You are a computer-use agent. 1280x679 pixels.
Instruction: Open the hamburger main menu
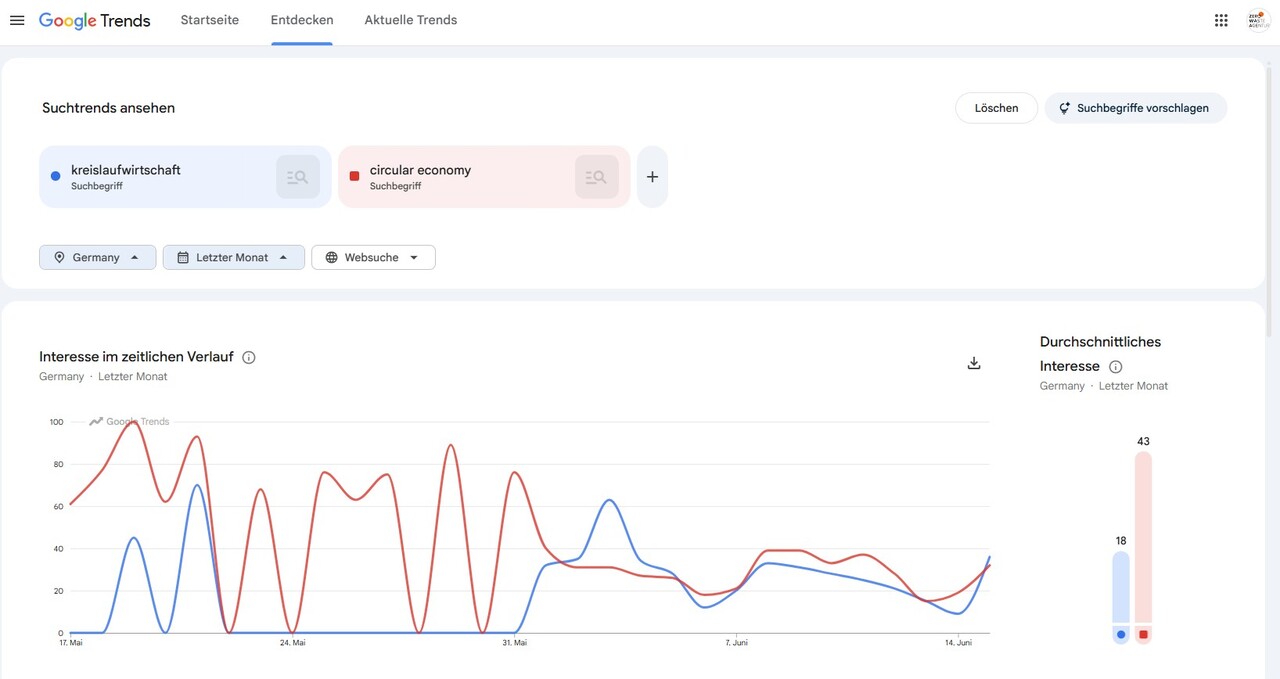[17, 20]
